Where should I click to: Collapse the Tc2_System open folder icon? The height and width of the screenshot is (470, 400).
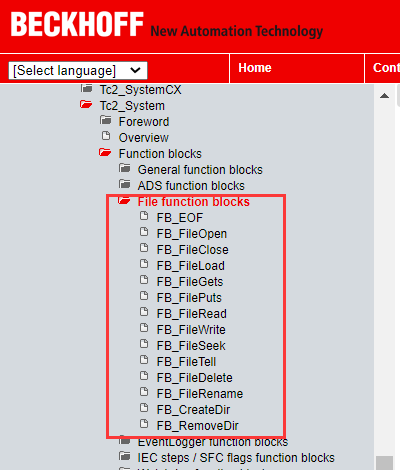pyautogui.click(x=86, y=105)
